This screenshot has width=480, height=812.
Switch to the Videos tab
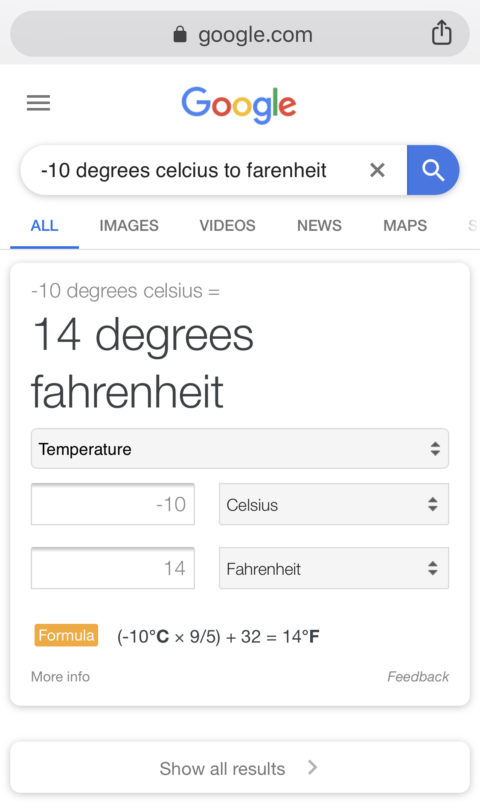pyautogui.click(x=227, y=225)
